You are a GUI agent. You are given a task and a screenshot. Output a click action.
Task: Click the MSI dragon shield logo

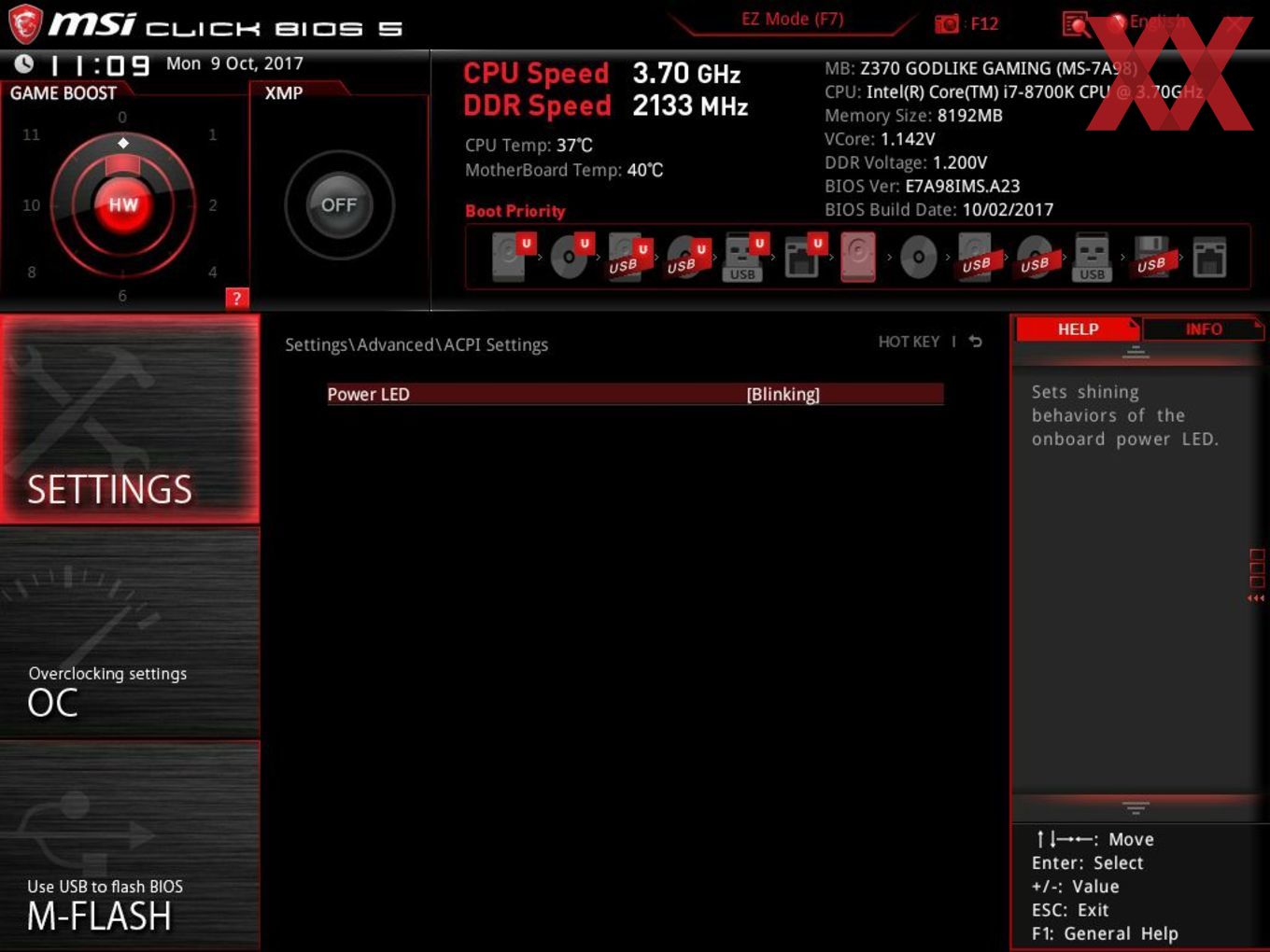(24, 23)
